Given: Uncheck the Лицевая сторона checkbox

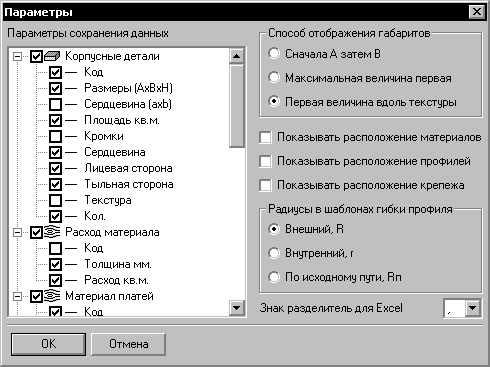Looking at the screenshot, I should 55,168.
